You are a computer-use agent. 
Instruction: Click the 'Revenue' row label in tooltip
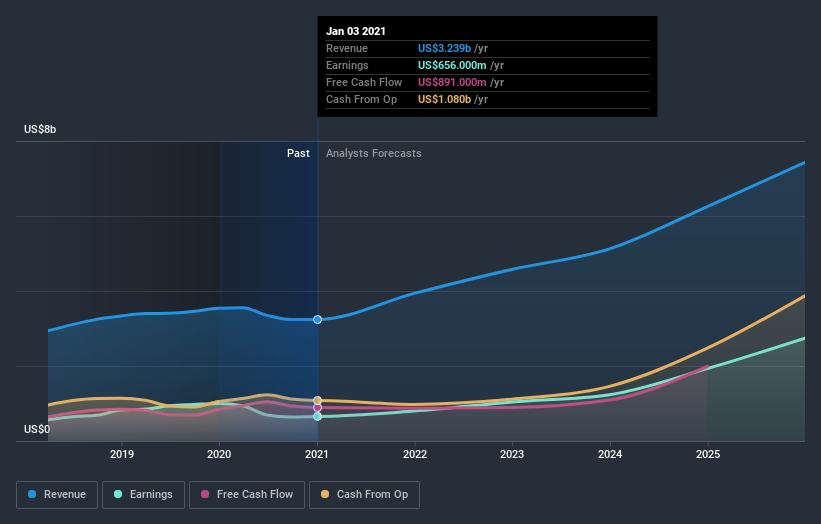[x=347, y=48]
